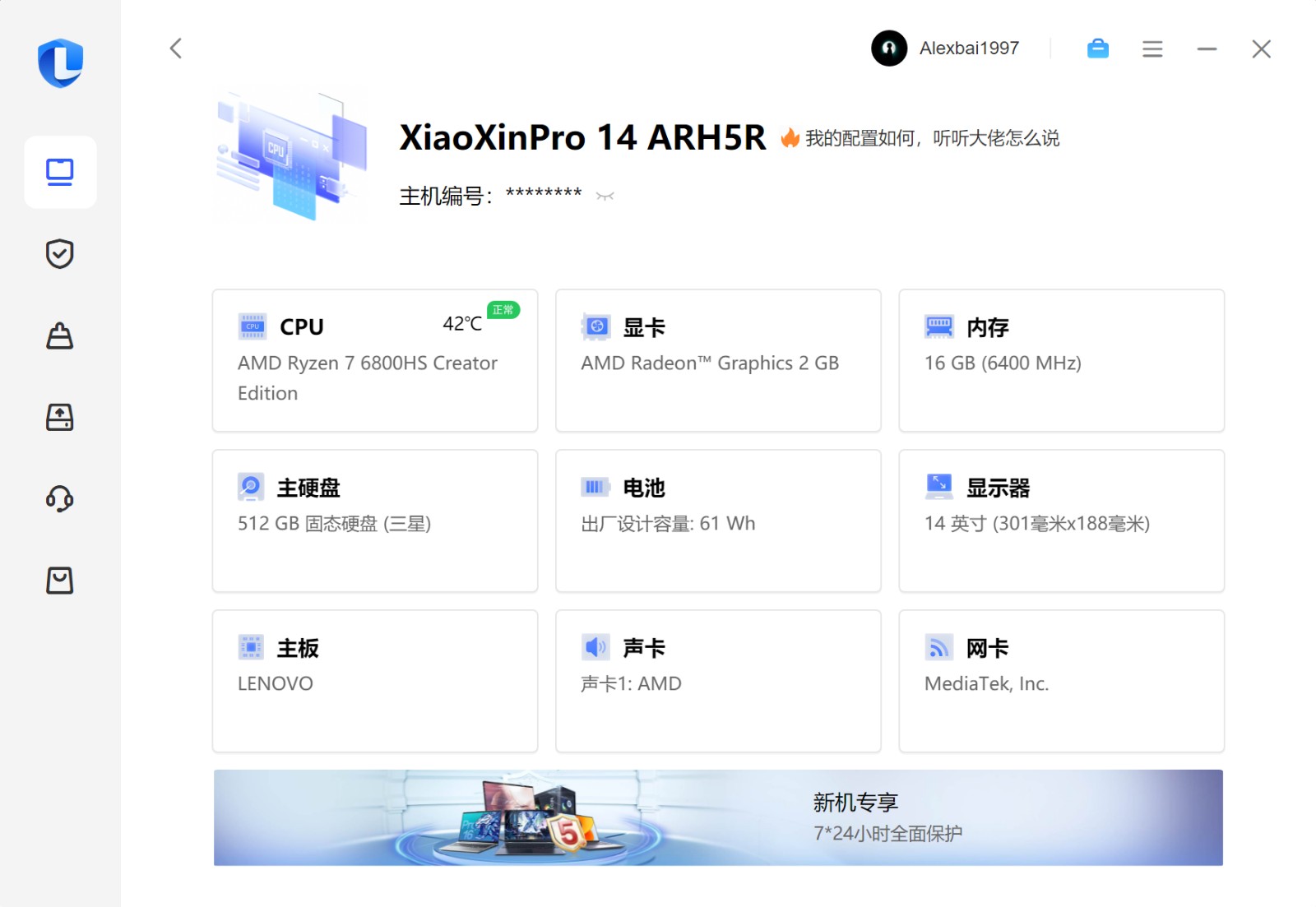Image resolution: width=1316 pixels, height=907 pixels.
Task: Click the laptop hardware illustration image
Action: click(x=291, y=155)
